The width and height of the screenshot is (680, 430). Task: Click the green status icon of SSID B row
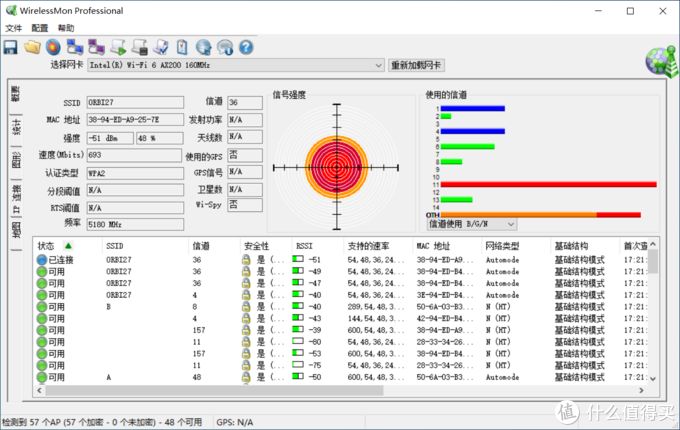pos(42,306)
